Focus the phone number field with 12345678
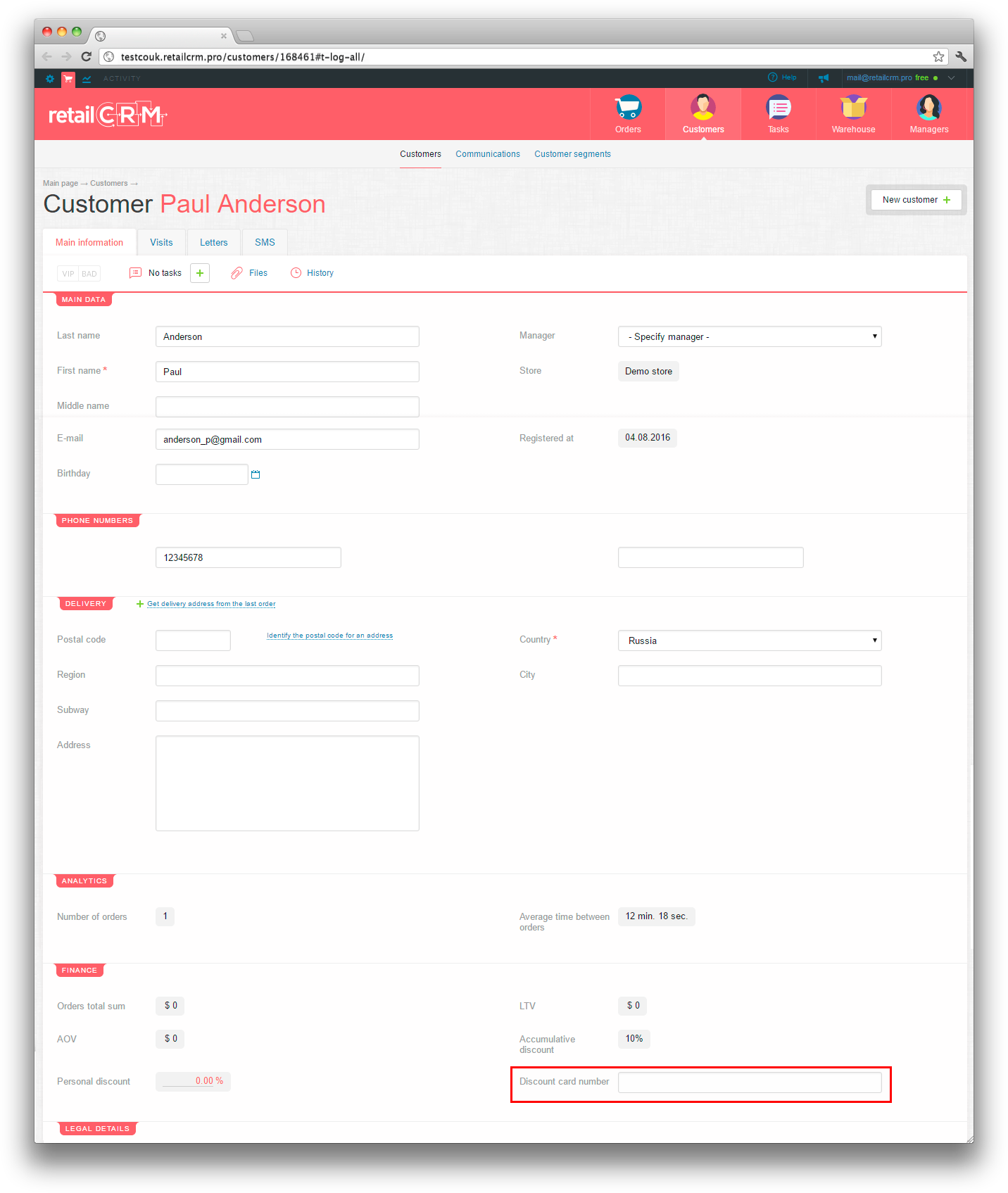 [248, 557]
